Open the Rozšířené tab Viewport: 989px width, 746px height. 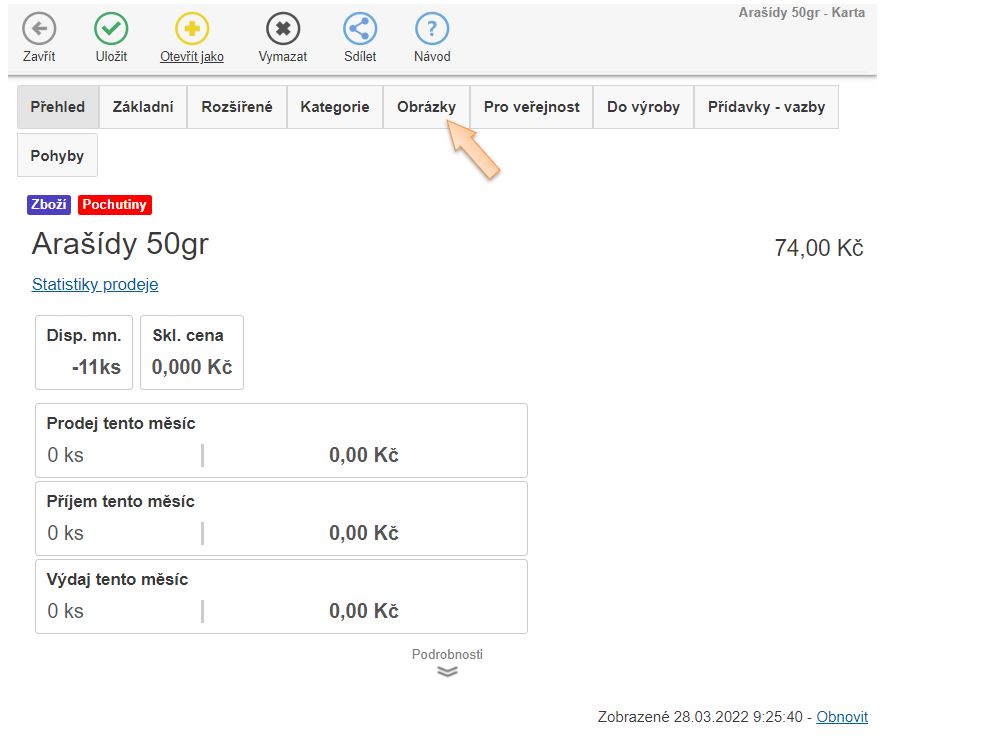pos(237,107)
